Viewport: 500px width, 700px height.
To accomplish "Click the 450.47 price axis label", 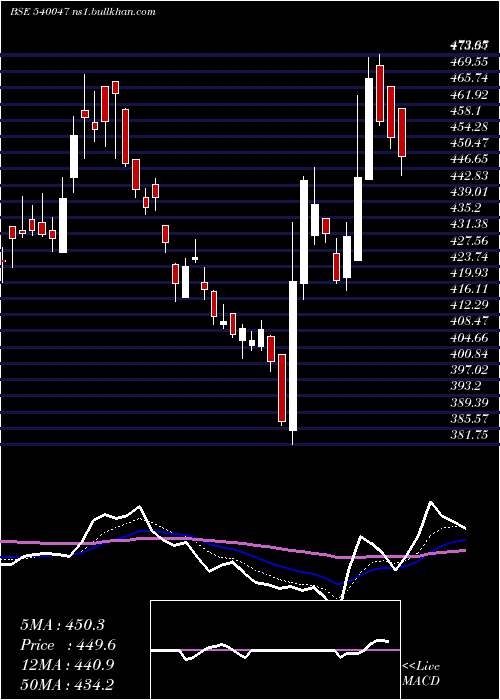I will tap(469, 143).
